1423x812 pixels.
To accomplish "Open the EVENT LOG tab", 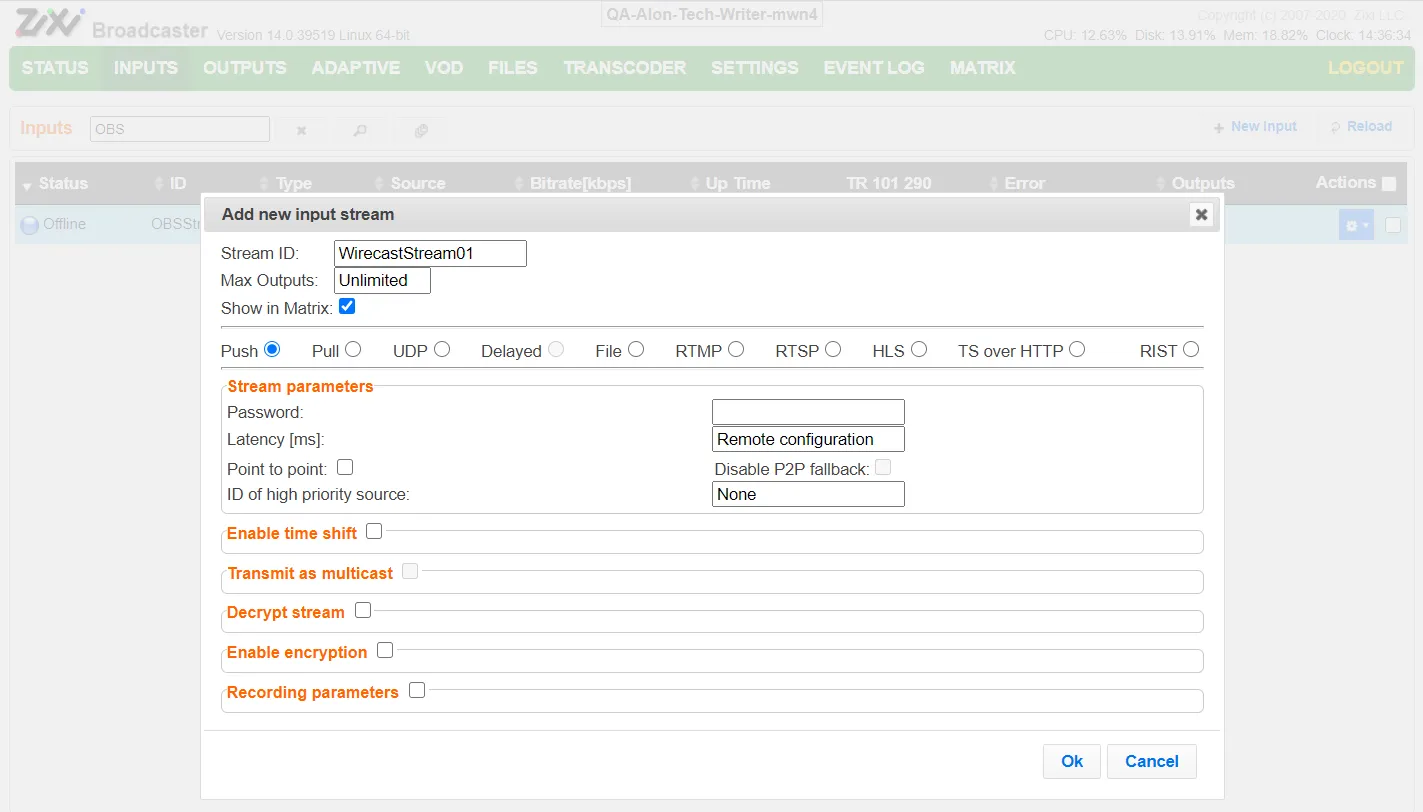I will (x=874, y=68).
